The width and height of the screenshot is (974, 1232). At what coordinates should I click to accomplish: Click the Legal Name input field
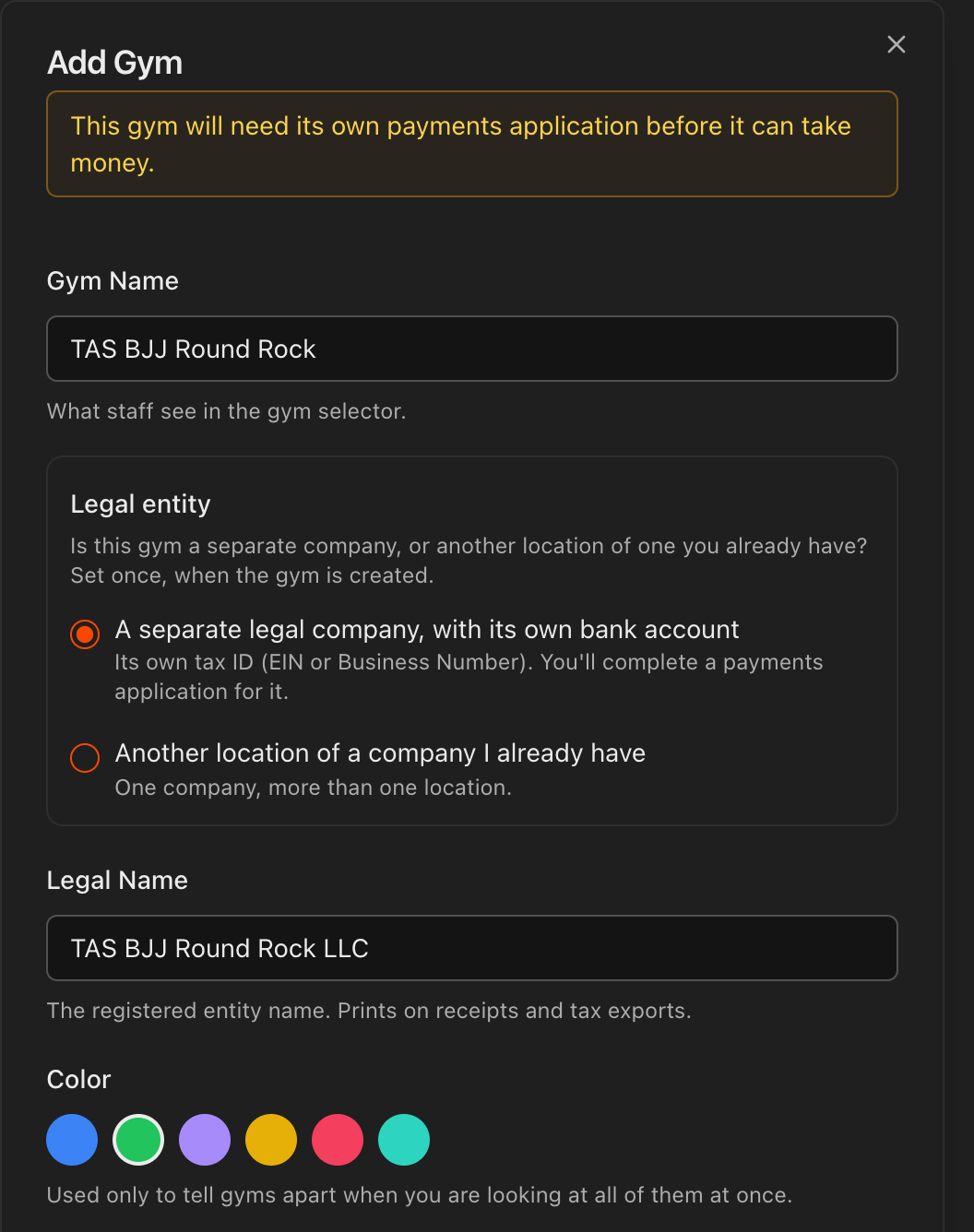472,948
